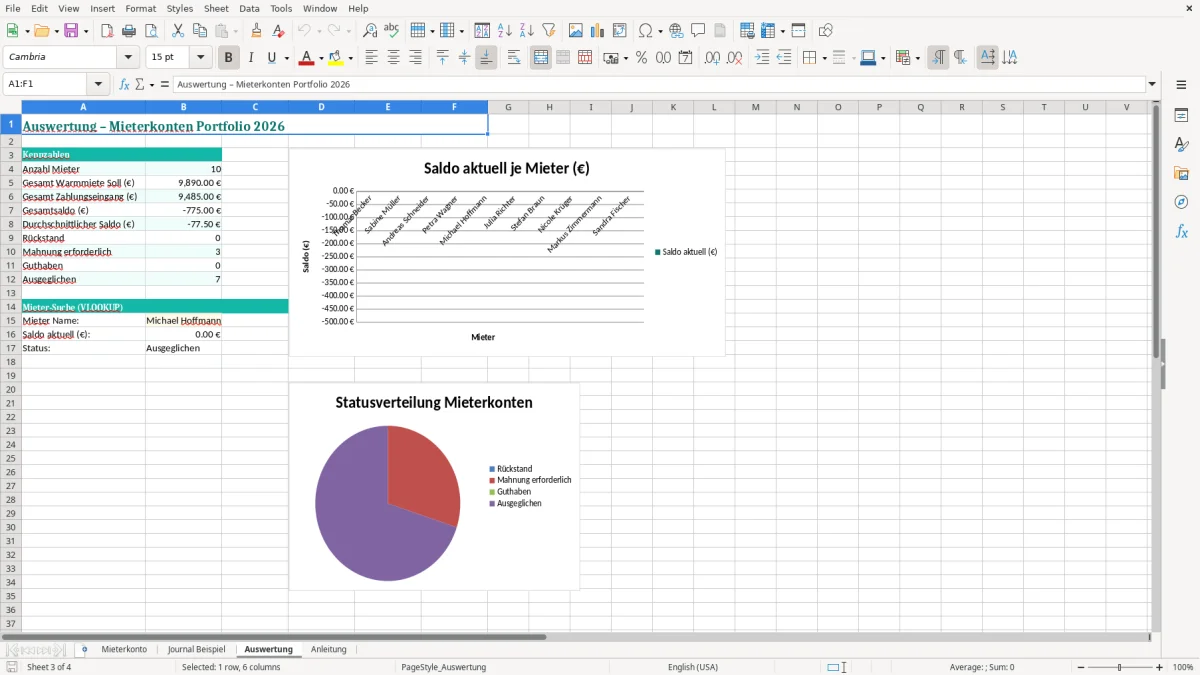Copy selection with the Copy icon

(x=200, y=31)
